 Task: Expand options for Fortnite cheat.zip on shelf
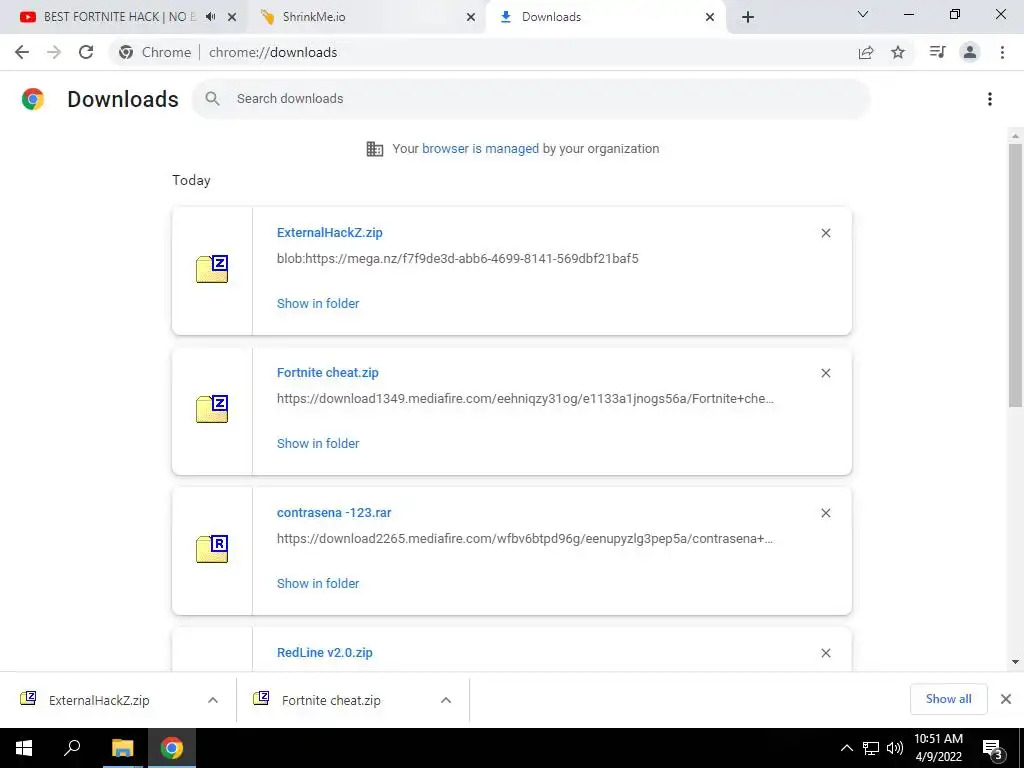[x=446, y=700]
